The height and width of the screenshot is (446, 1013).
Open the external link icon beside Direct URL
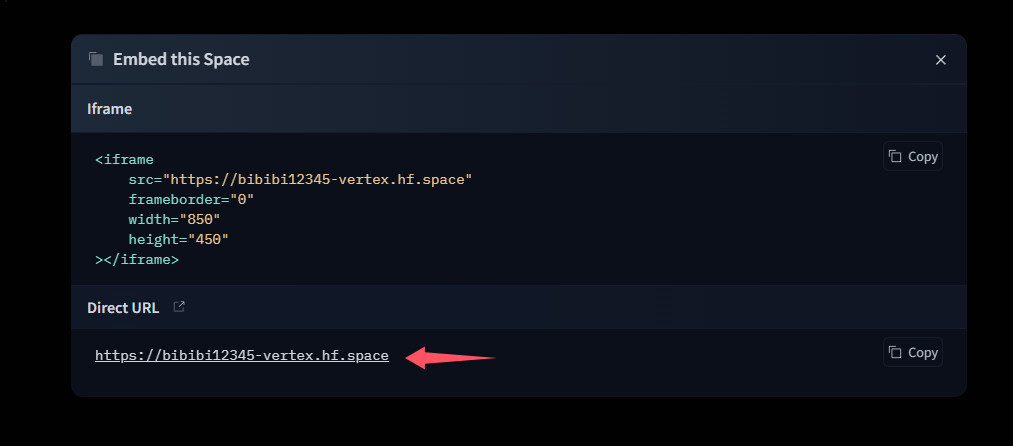tap(179, 307)
